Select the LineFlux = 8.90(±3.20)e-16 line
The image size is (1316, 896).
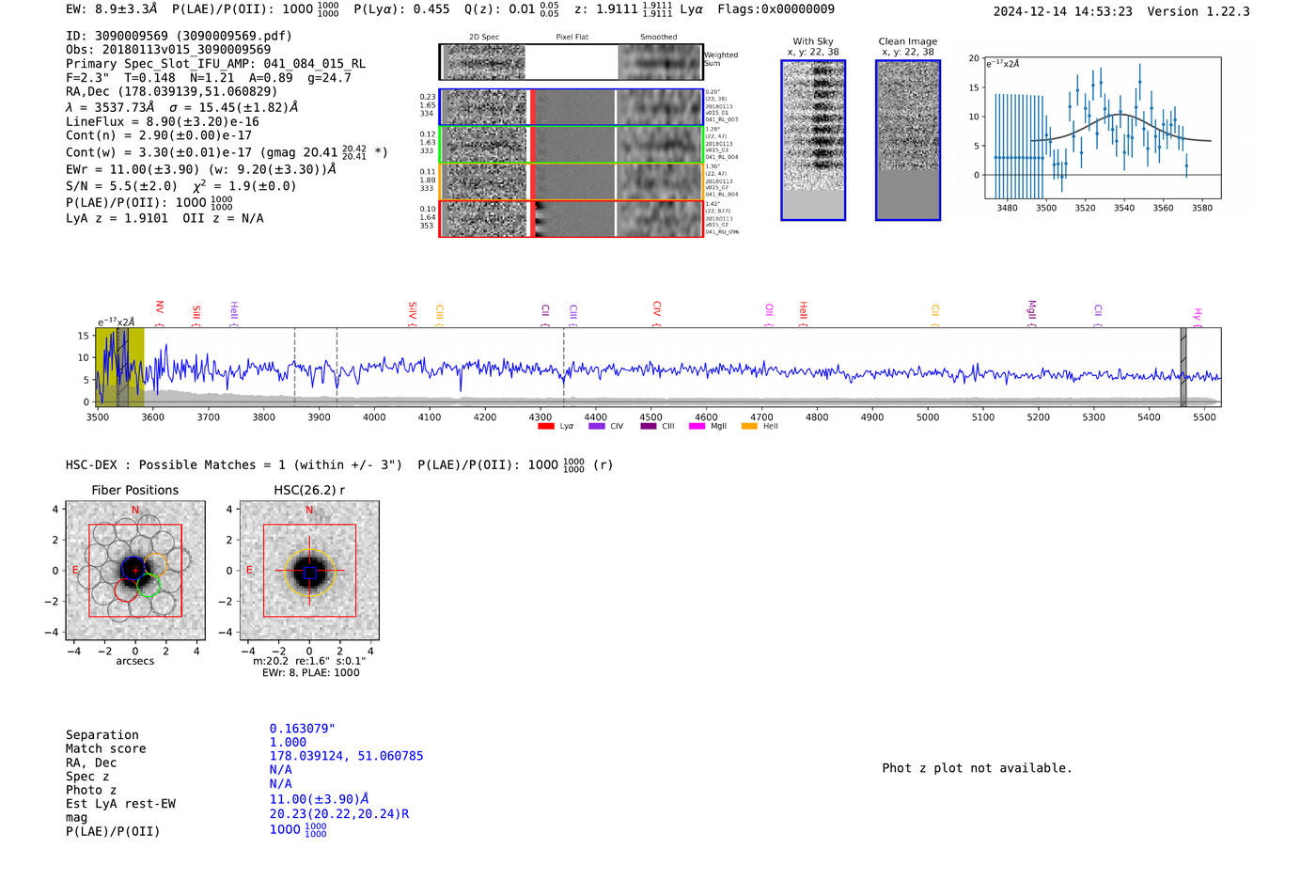pos(162,121)
